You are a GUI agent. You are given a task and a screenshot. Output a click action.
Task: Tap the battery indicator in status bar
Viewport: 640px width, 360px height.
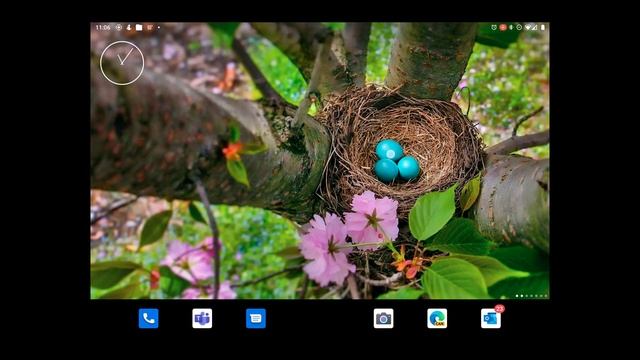543,27
